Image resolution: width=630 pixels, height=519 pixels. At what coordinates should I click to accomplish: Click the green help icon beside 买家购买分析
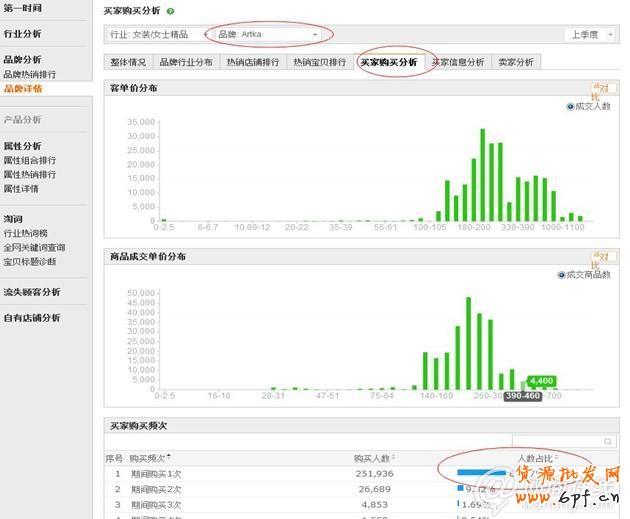click(170, 11)
